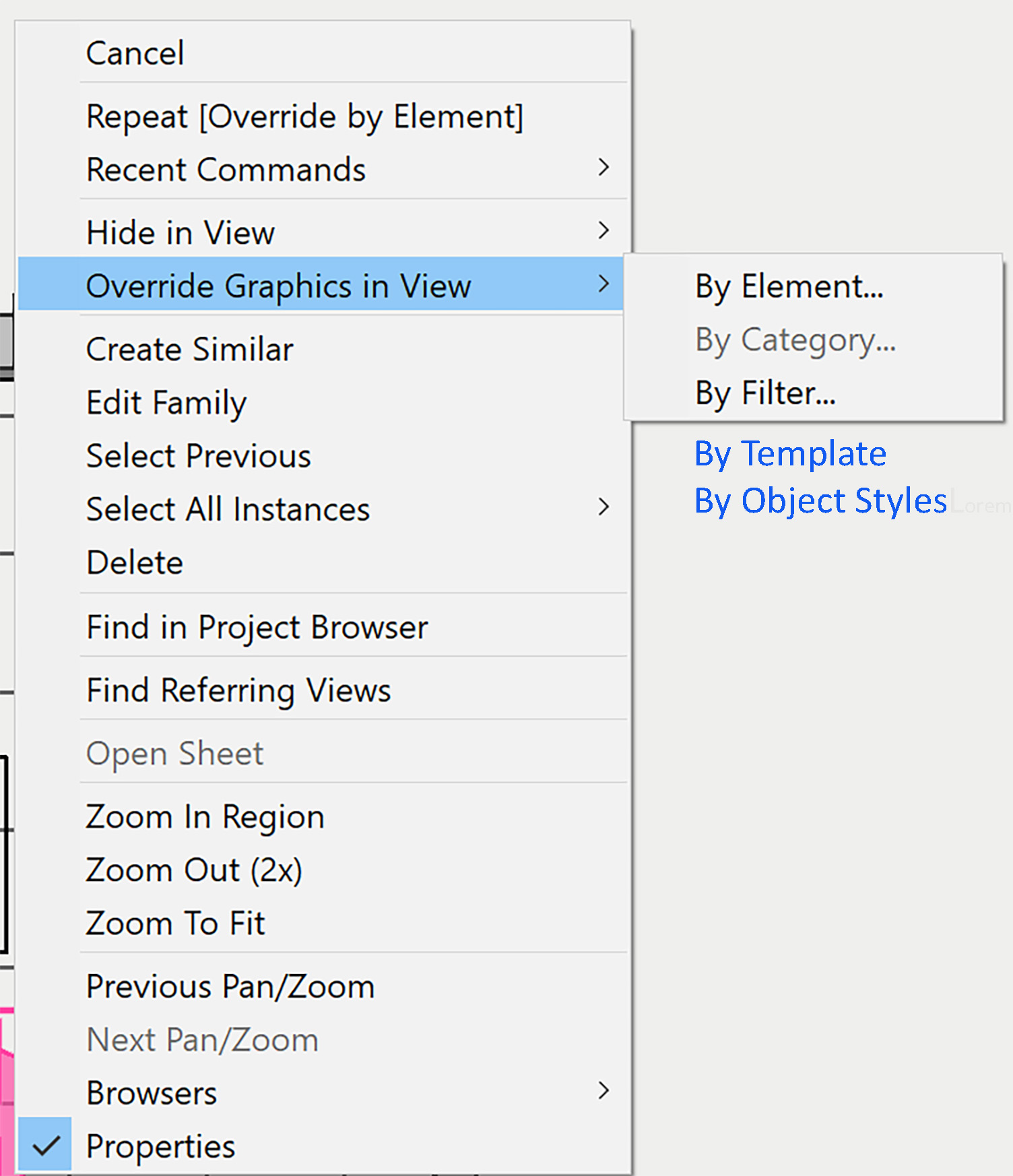Open the Hide in View submenu
The image size is (1013, 1176).
coord(180,232)
